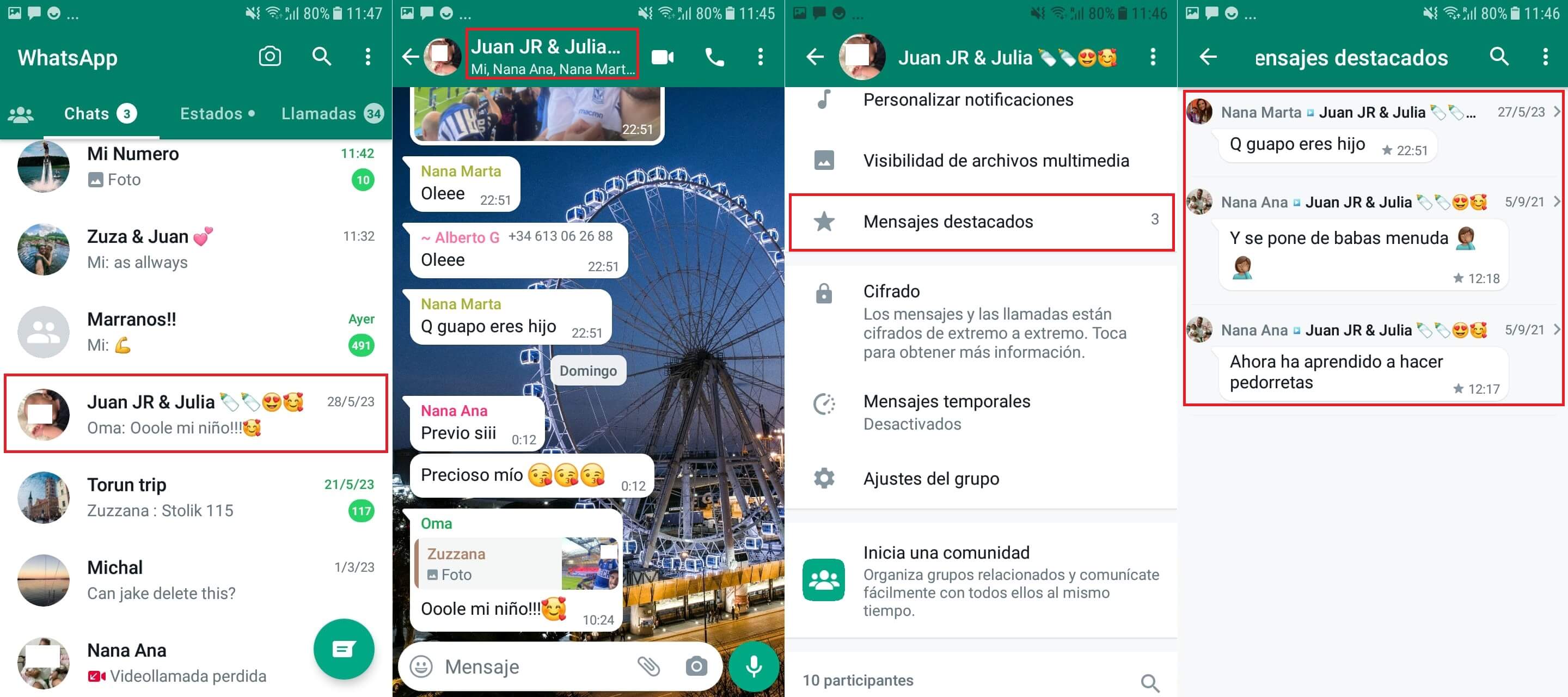The width and height of the screenshot is (1568, 697).
Task: Tap the search icon in ensajes destacados
Action: pos(1499,56)
